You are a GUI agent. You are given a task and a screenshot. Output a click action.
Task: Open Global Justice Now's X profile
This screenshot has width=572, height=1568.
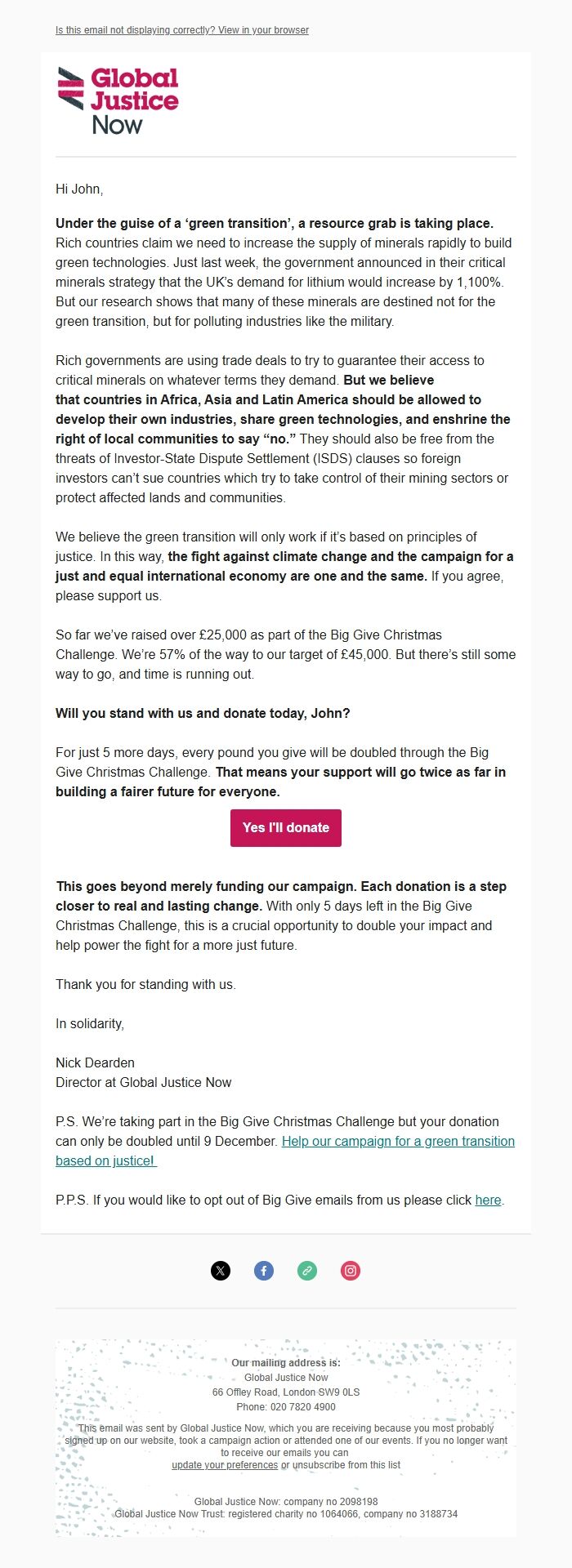(x=220, y=1271)
